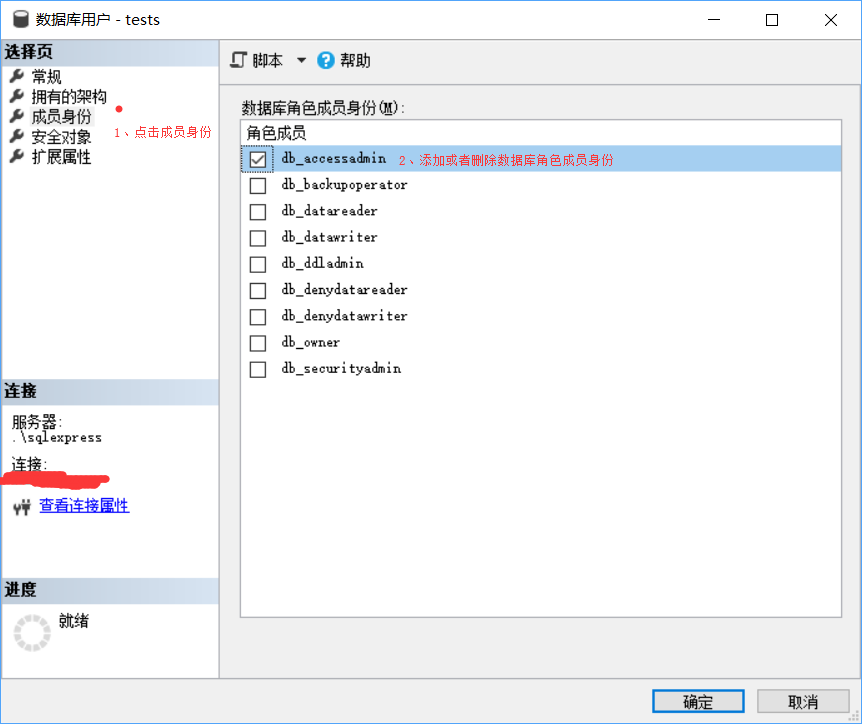Image resolution: width=862 pixels, height=724 pixels.
Task: Enable the db_datareader role checkbox
Action: click(258, 212)
